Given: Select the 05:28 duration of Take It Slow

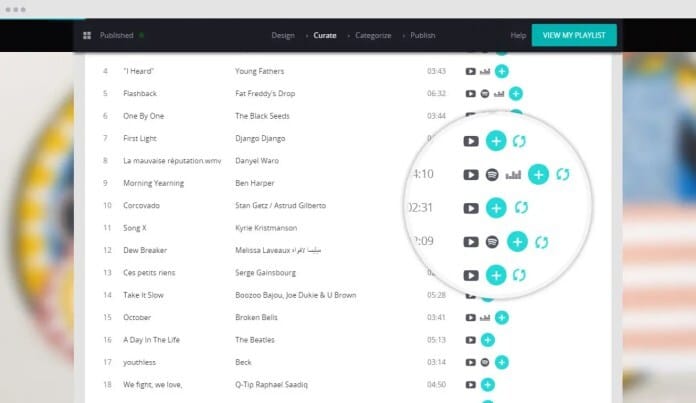Looking at the screenshot, I should point(436,295).
